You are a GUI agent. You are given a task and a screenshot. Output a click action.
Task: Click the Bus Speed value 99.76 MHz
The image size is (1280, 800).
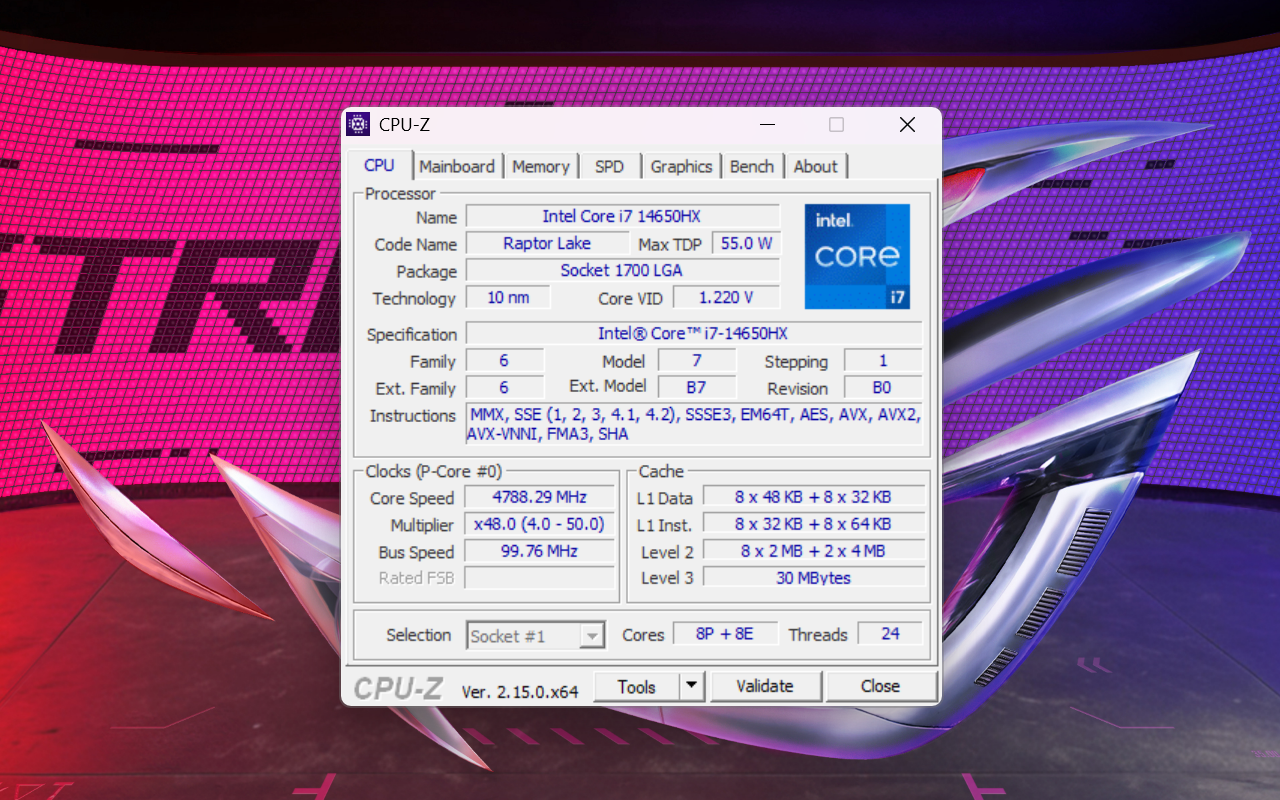click(x=540, y=551)
